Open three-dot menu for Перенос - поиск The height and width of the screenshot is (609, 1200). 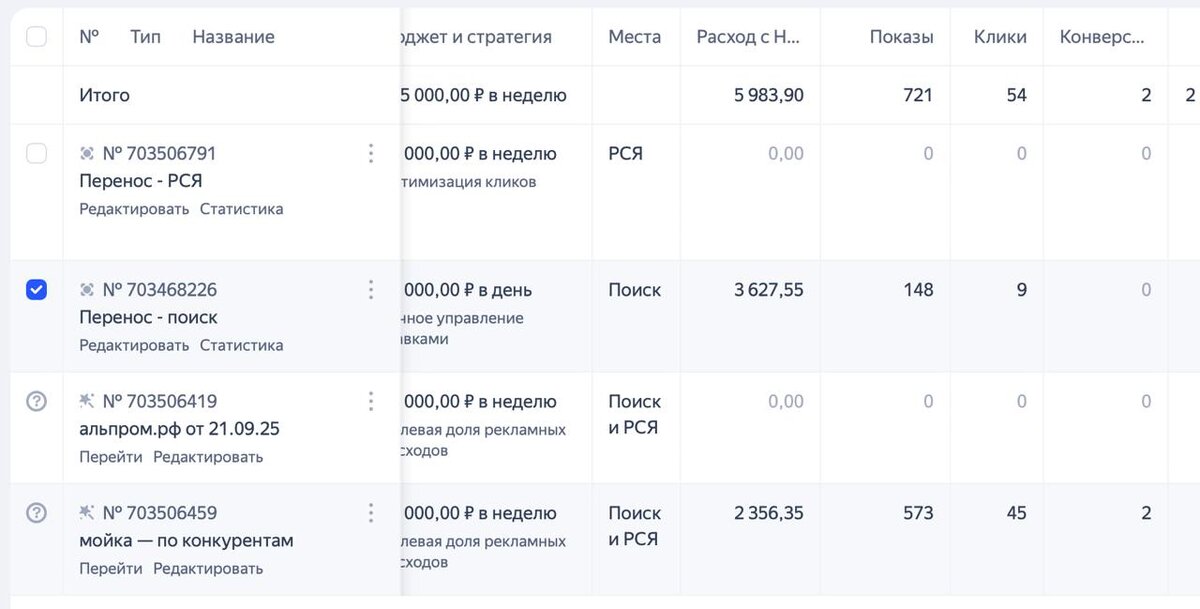[x=371, y=290]
